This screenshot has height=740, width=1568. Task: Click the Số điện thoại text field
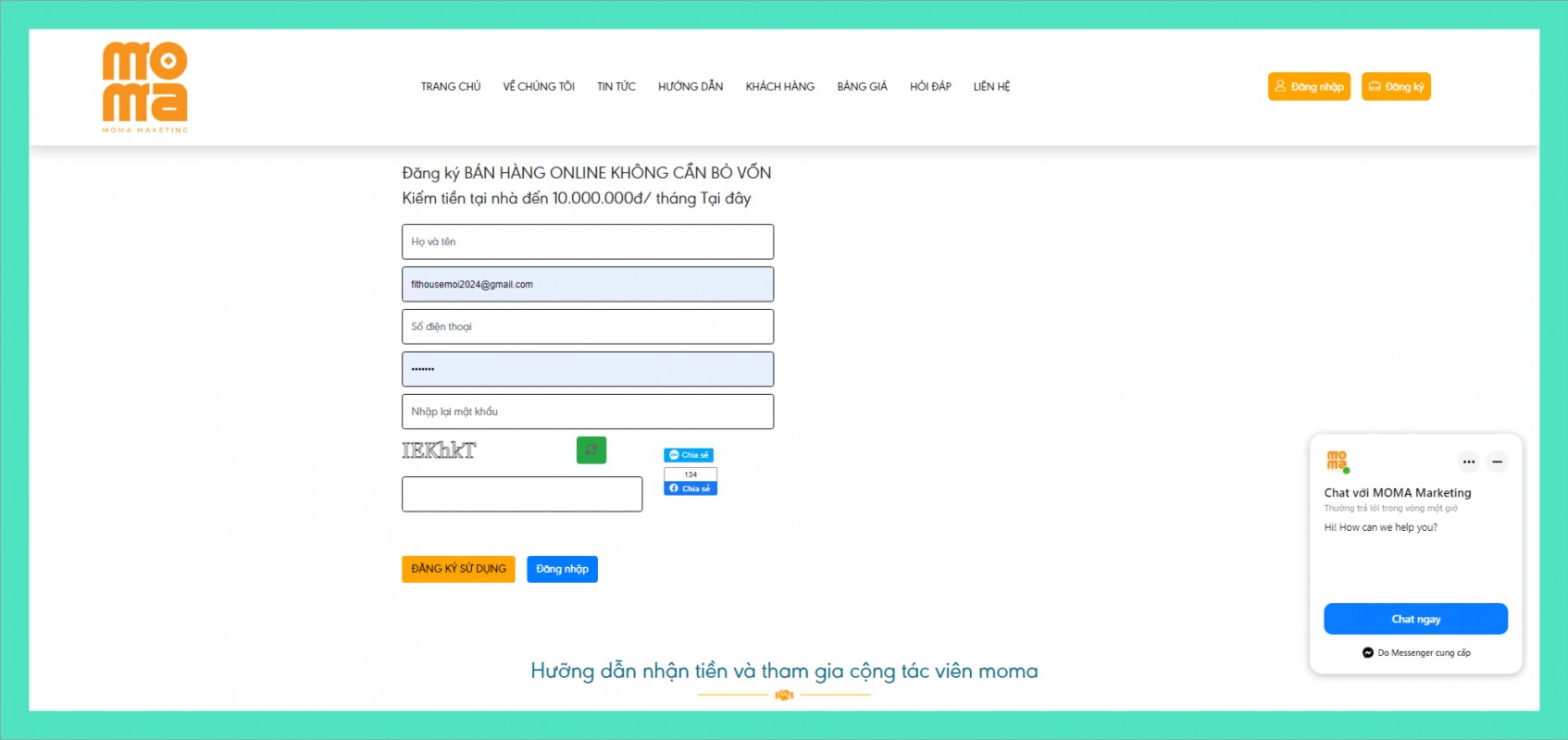(x=587, y=327)
